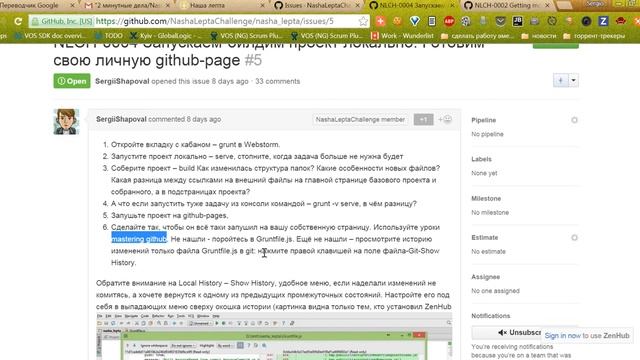Click the dark round extension icon before Z

[586, 21]
